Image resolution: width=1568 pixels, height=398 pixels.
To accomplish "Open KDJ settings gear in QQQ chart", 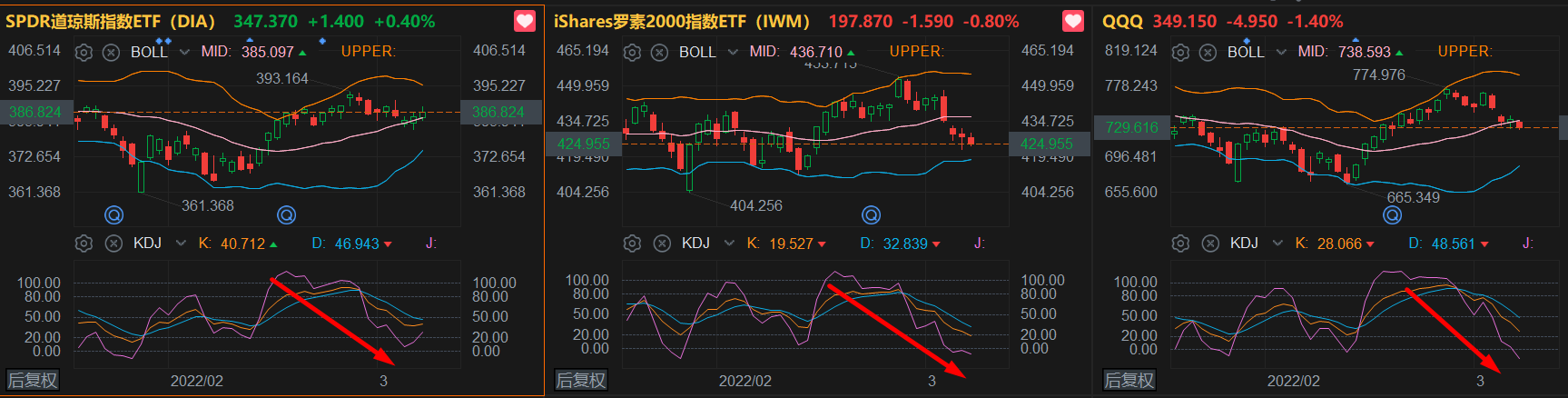I will tap(1180, 244).
